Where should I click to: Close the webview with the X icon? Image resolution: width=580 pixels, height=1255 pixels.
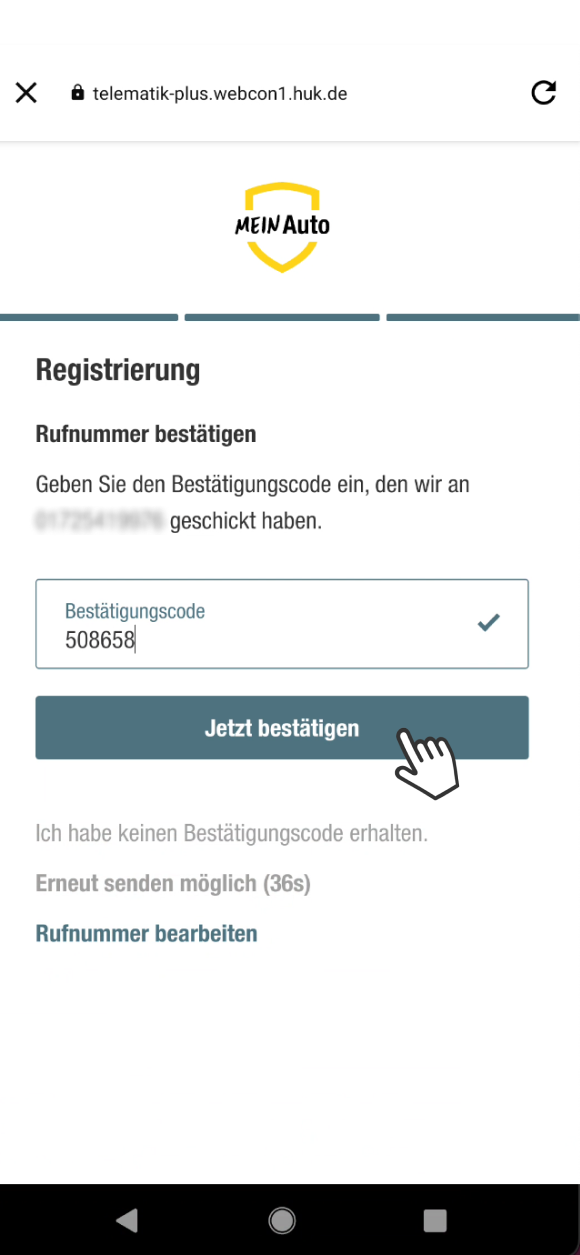(x=26, y=92)
